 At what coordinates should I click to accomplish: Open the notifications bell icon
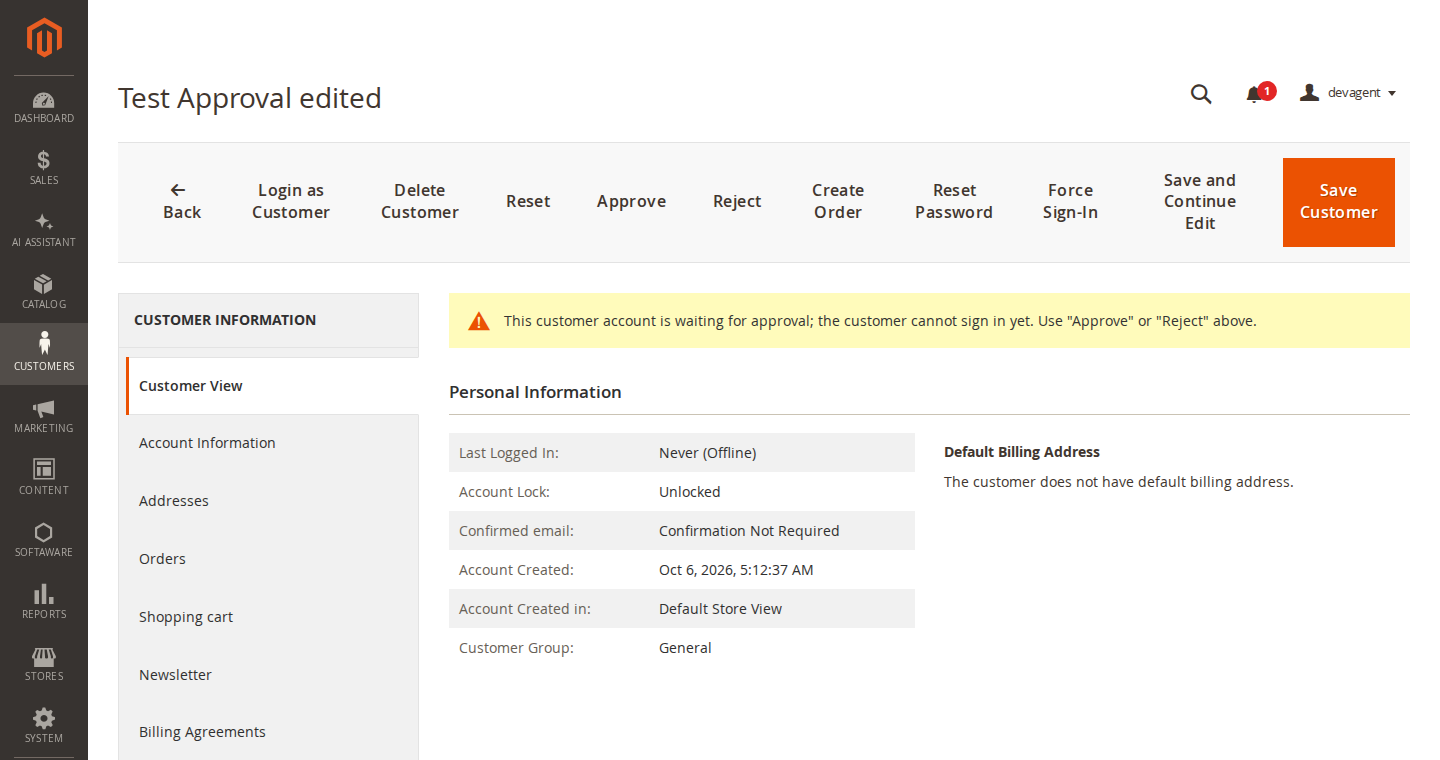[1254, 94]
